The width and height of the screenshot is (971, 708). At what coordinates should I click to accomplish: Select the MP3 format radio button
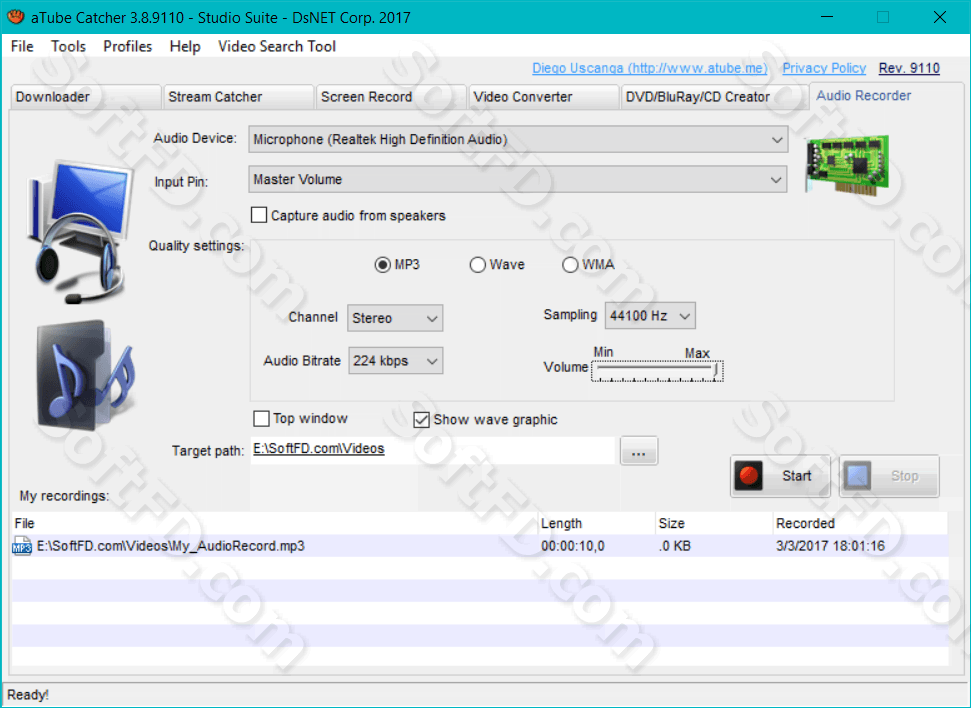pos(383,265)
